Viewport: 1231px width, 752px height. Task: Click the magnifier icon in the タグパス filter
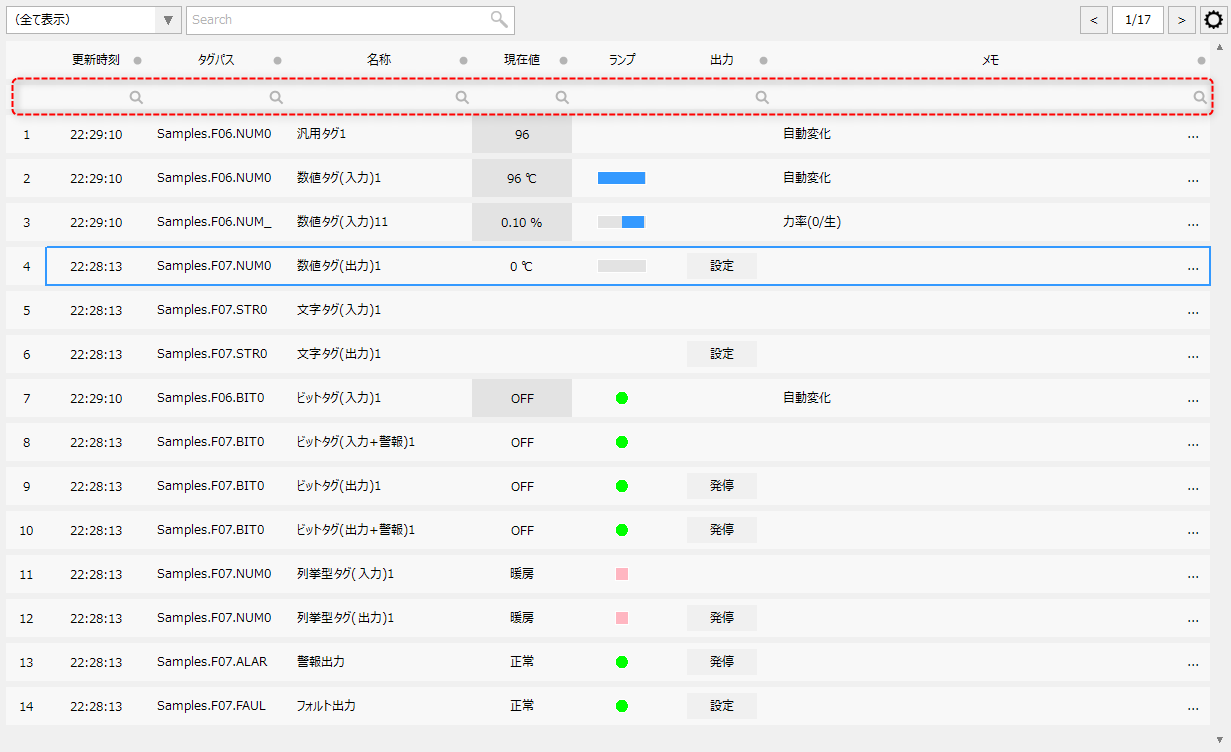pos(276,97)
